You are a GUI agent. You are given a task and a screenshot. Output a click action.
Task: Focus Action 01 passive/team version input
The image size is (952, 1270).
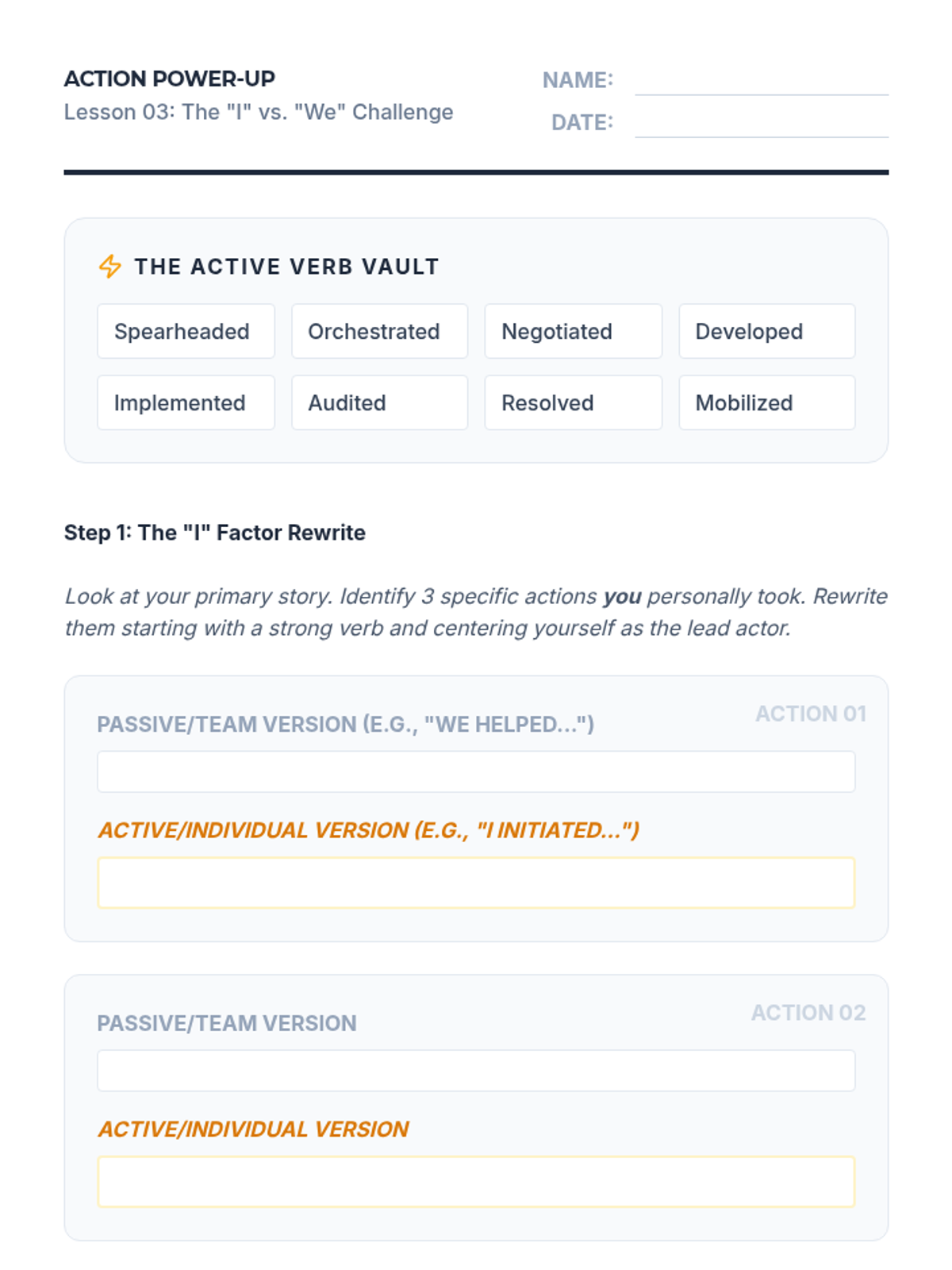tap(476, 772)
